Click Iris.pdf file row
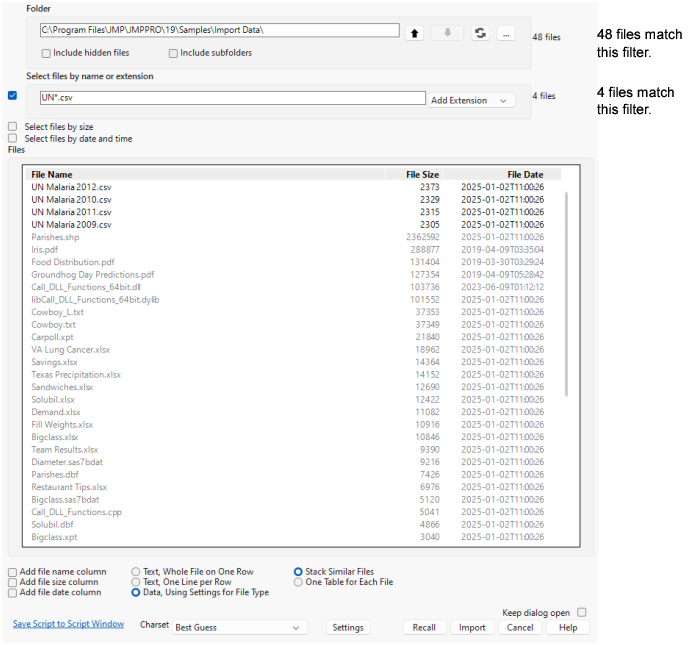697x645 pixels. [288, 250]
